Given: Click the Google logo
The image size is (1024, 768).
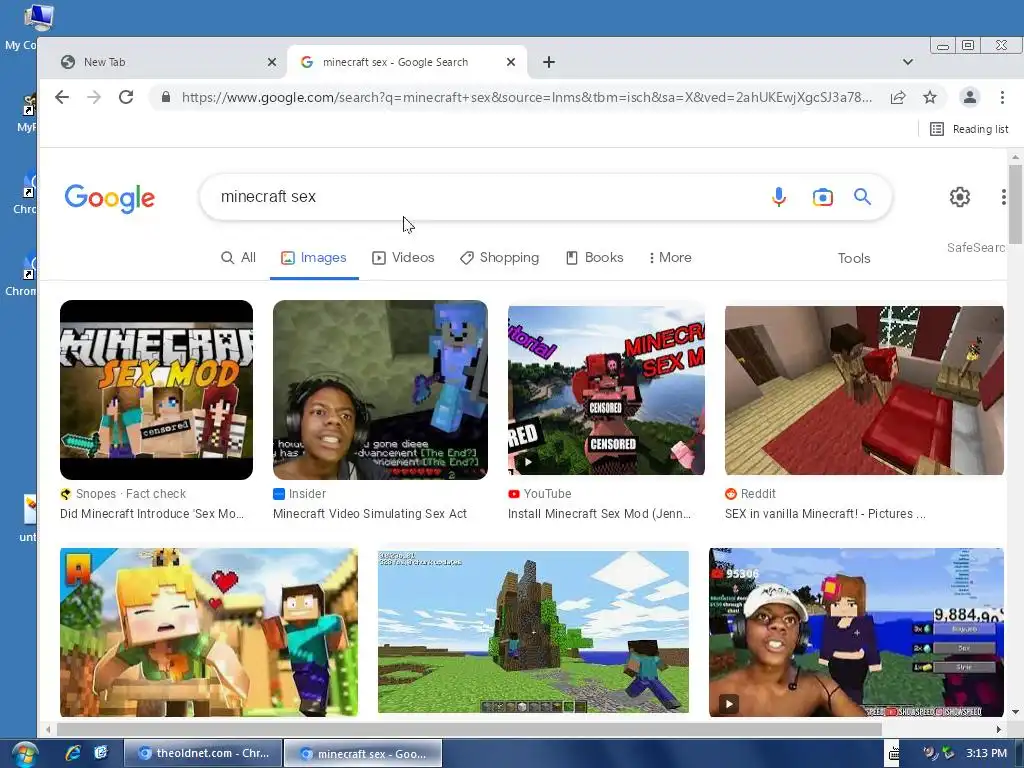Looking at the screenshot, I should click(x=110, y=198).
